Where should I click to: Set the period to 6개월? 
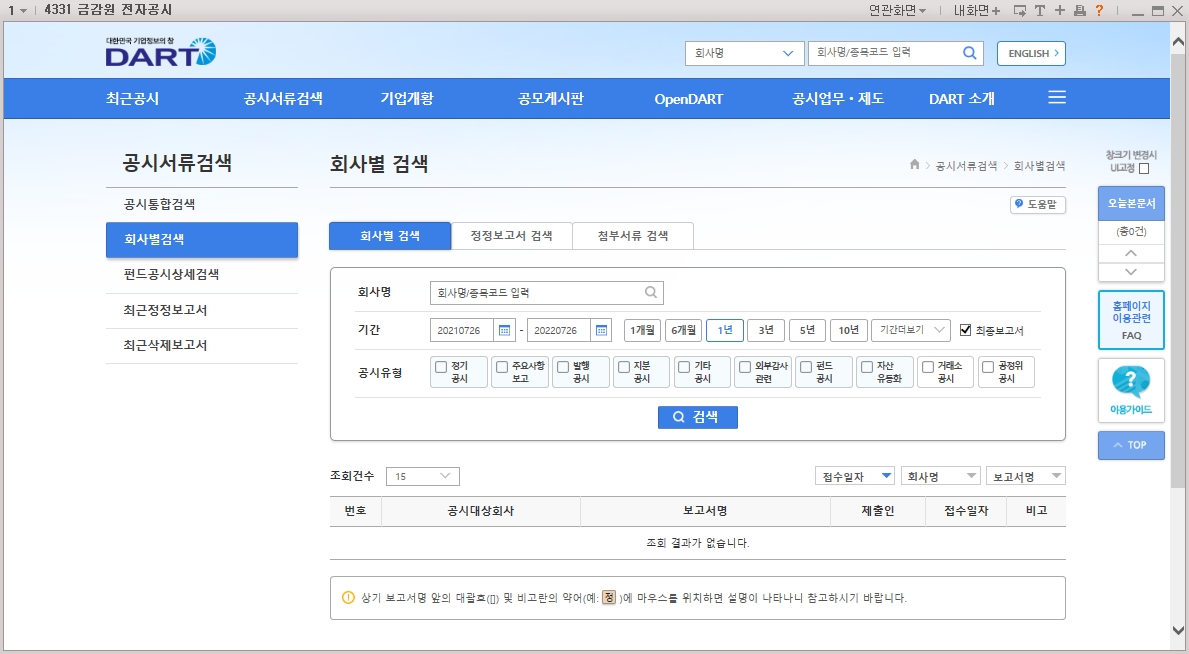click(683, 330)
